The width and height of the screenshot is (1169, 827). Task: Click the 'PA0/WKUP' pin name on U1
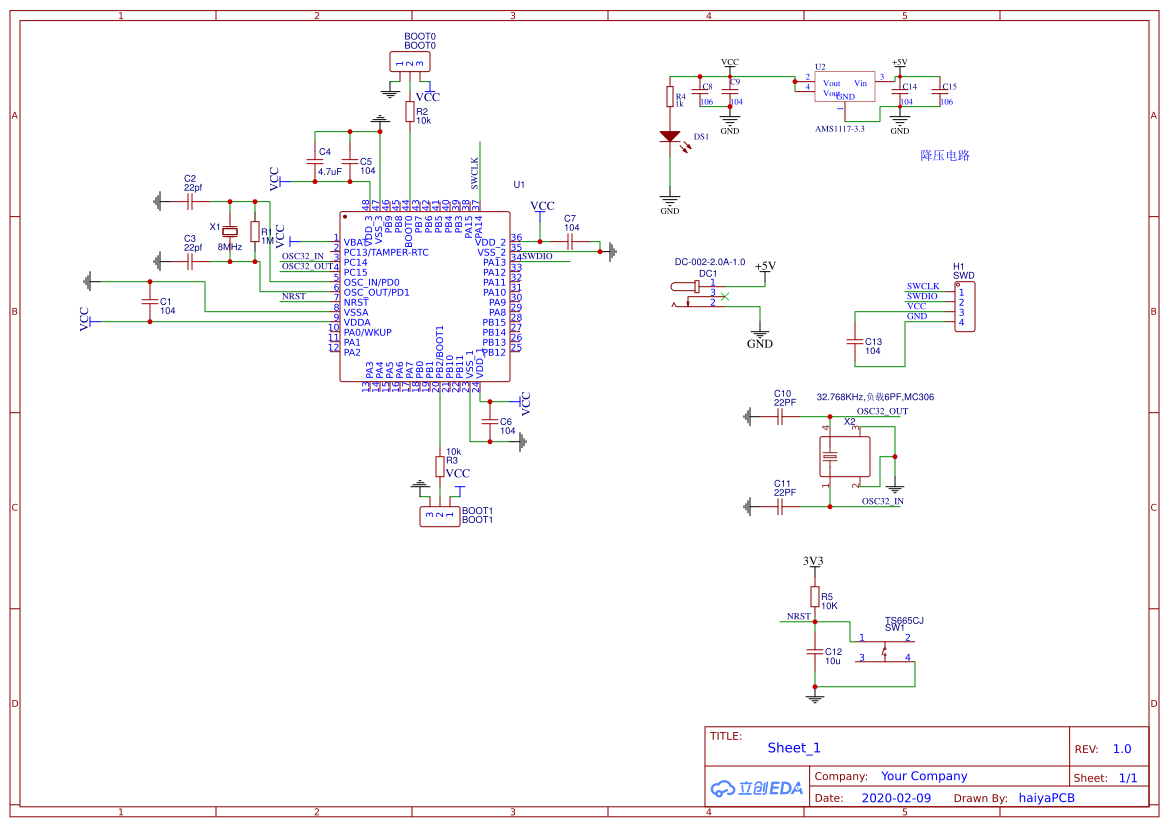point(368,333)
